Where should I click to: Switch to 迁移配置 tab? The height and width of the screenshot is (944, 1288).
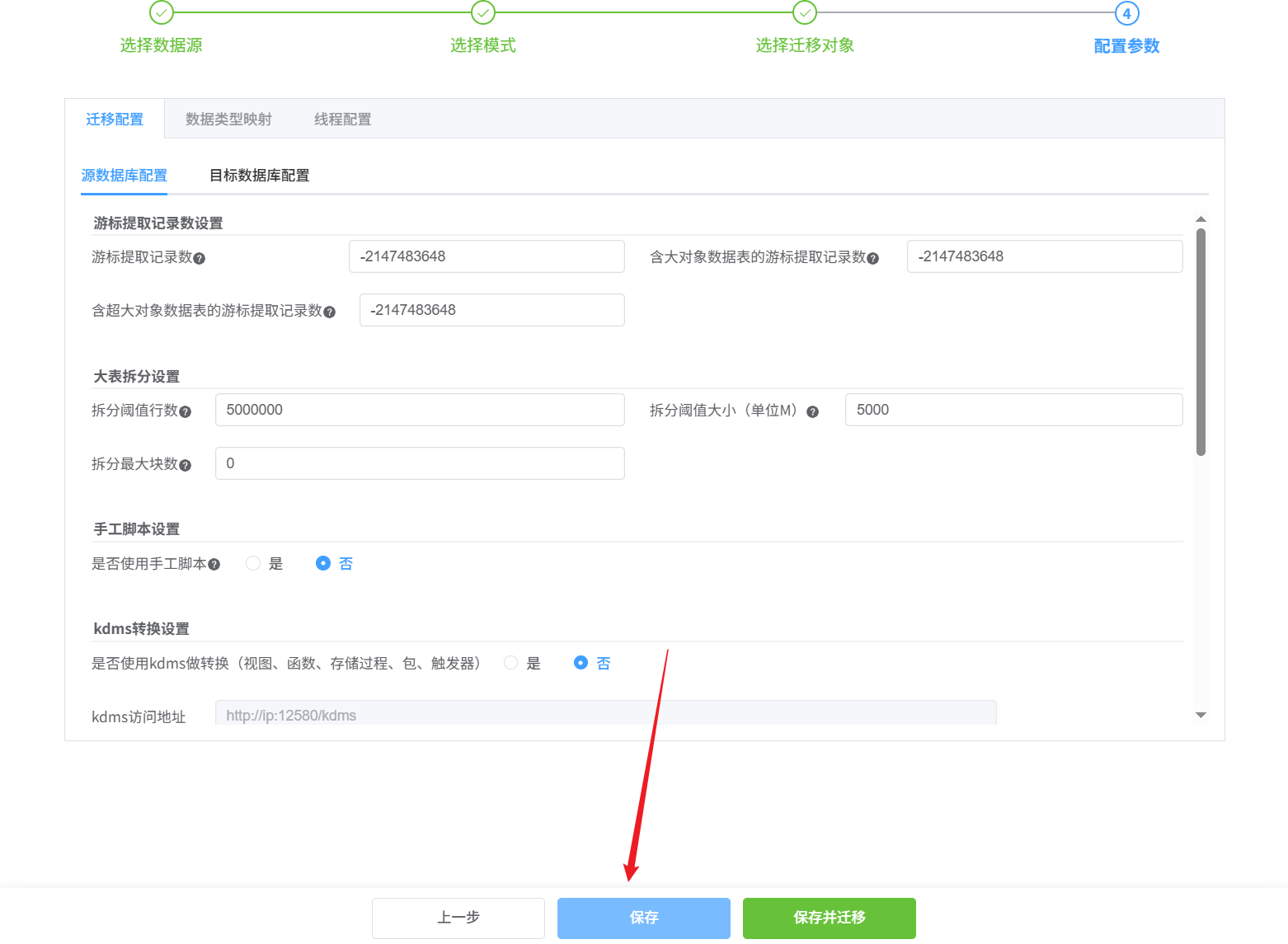click(x=115, y=119)
